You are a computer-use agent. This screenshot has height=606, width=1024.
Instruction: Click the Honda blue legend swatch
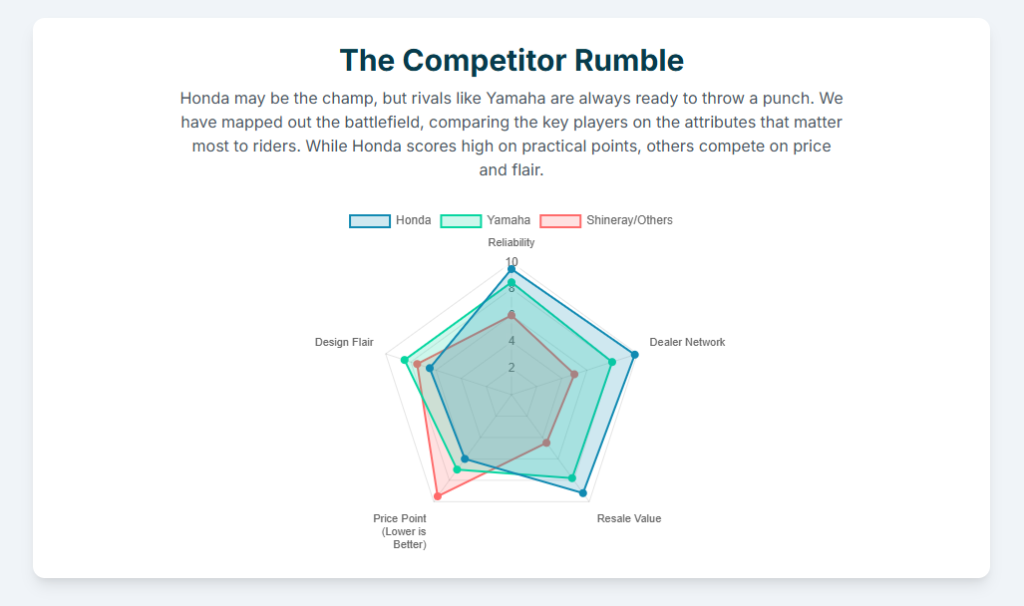[x=369, y=220]
